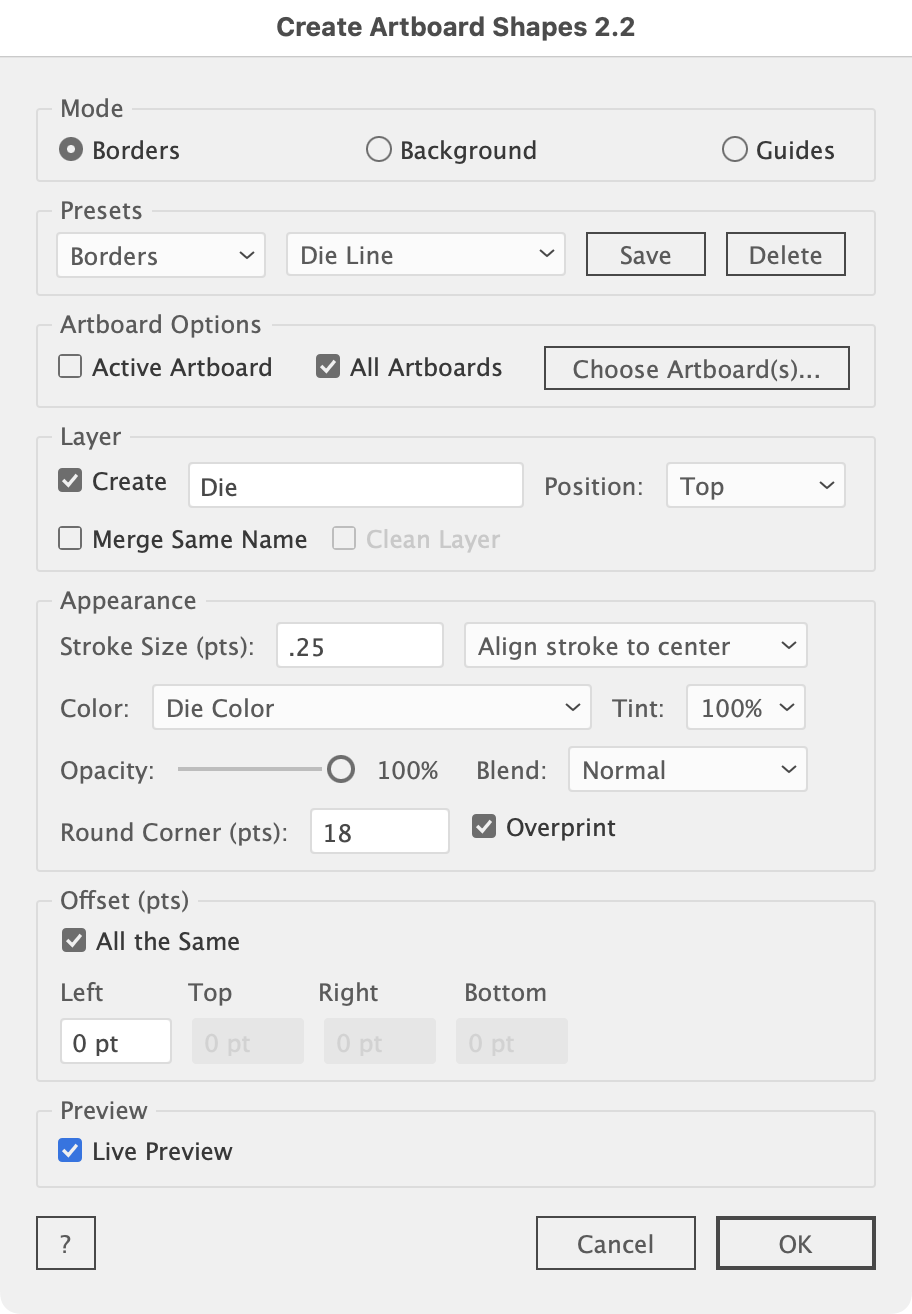The width and height of the screenshot is (912, 1314).
Task: Open the Borders preset type dropdown
Action: [161, 255]
